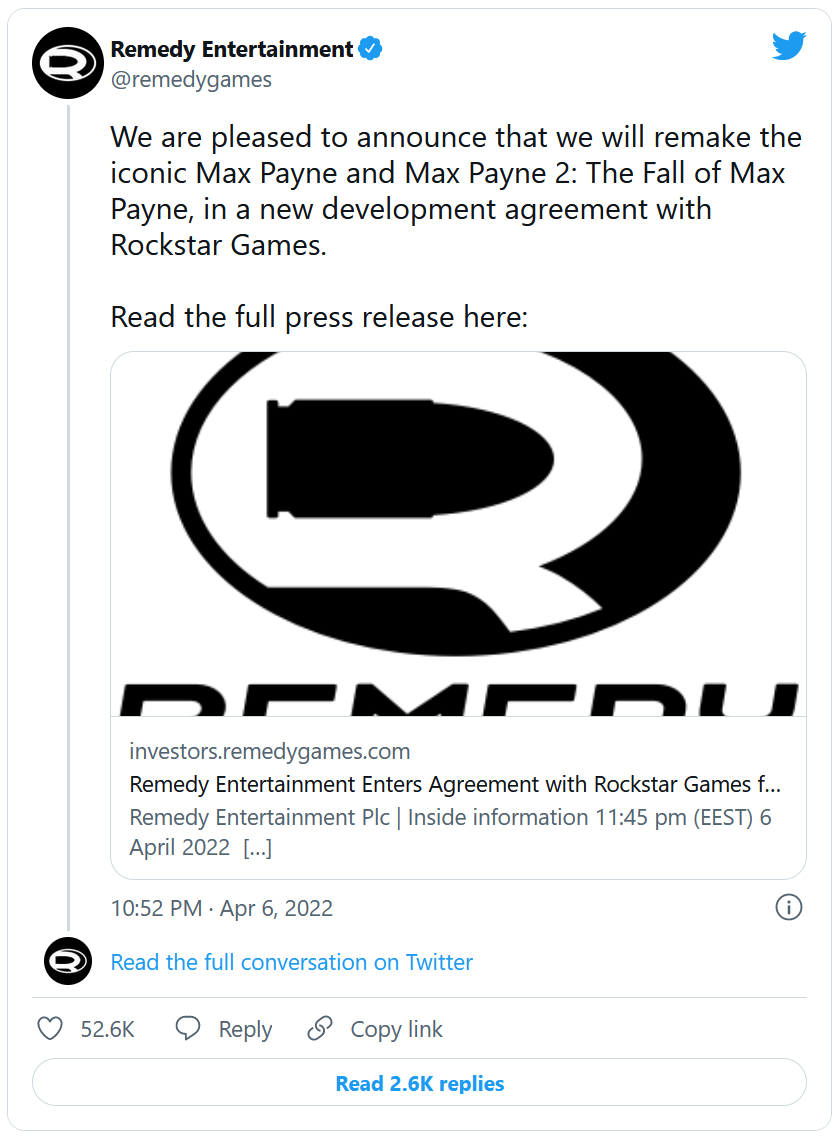Click the copy link chain icon
Screen dimensions: 838x1139
(x=320, y=1029)
